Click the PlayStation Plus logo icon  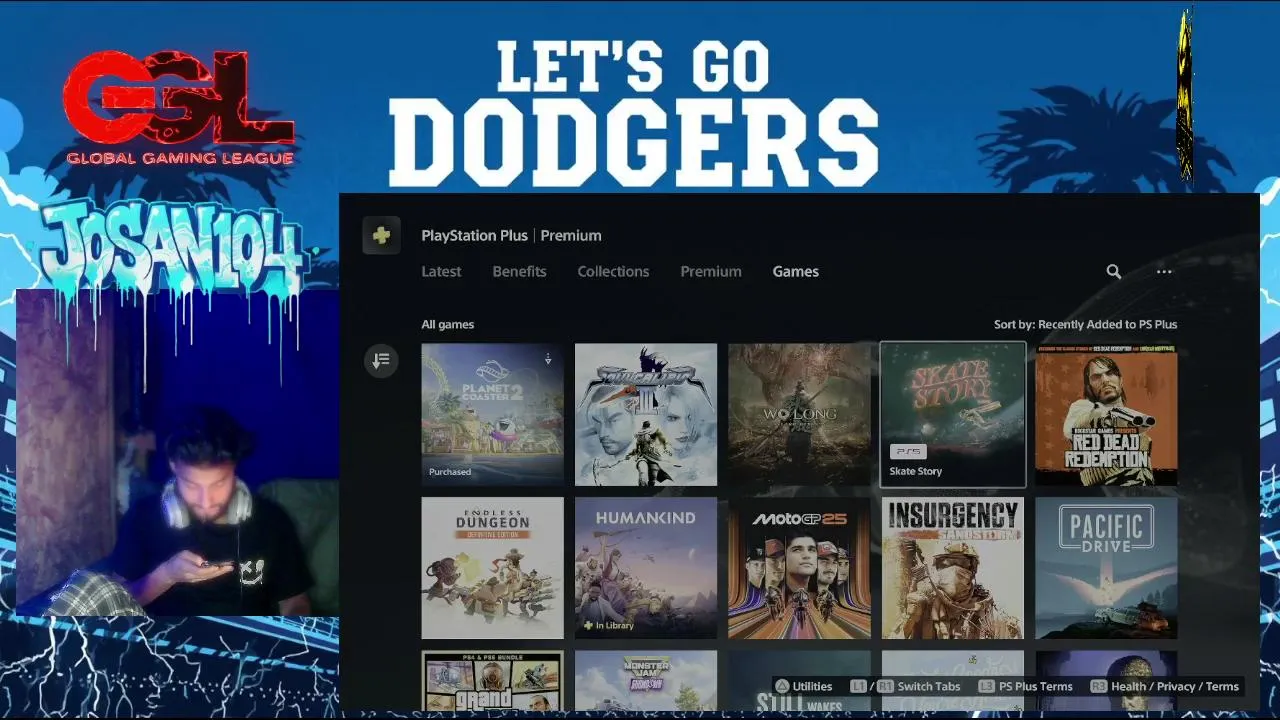pyautogui.click(x=381, y=236)
